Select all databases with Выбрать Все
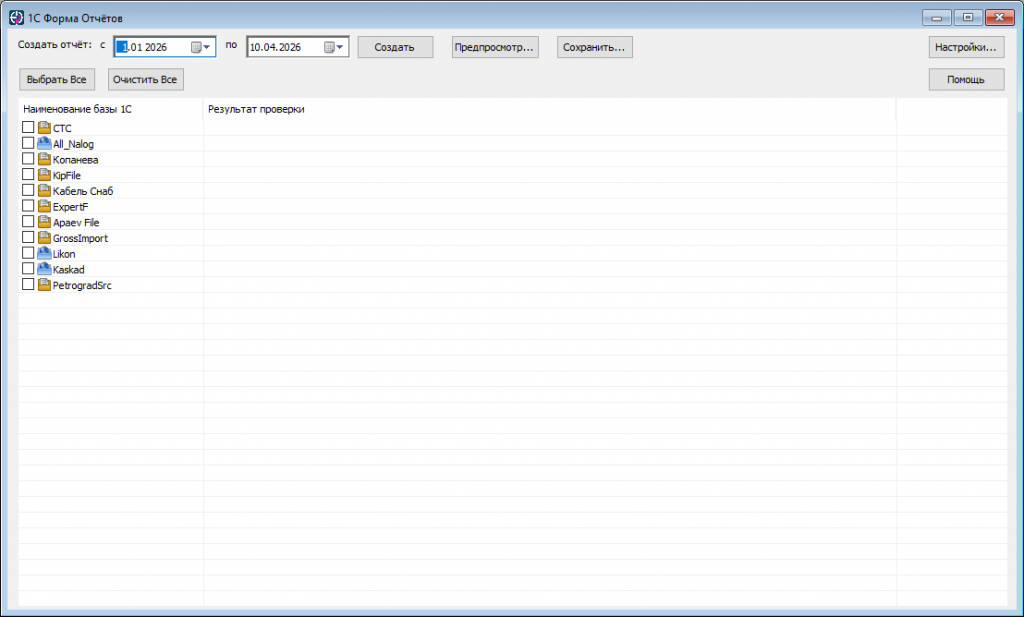Screen dimensions: 1024x617 [x=57, y=80]
